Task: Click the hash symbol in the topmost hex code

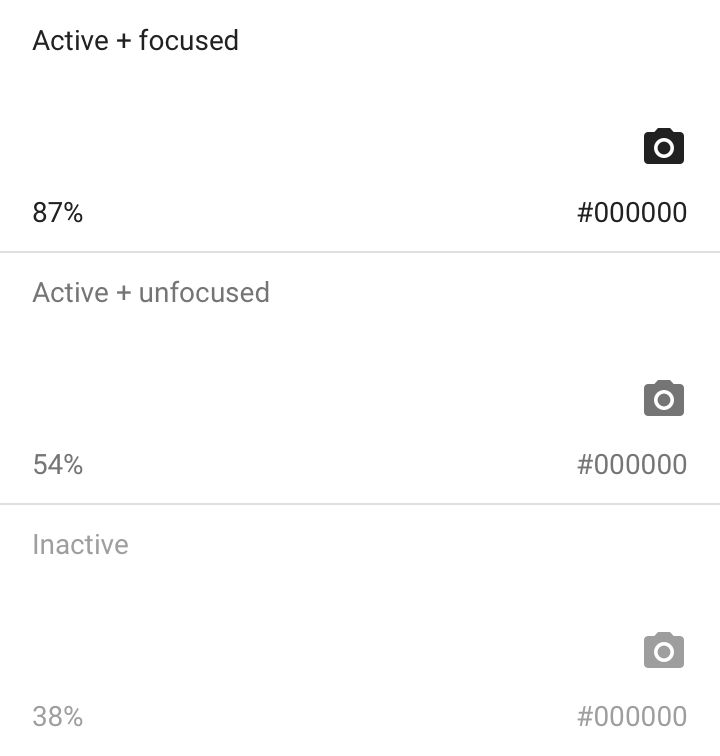Action: [585, 212]
